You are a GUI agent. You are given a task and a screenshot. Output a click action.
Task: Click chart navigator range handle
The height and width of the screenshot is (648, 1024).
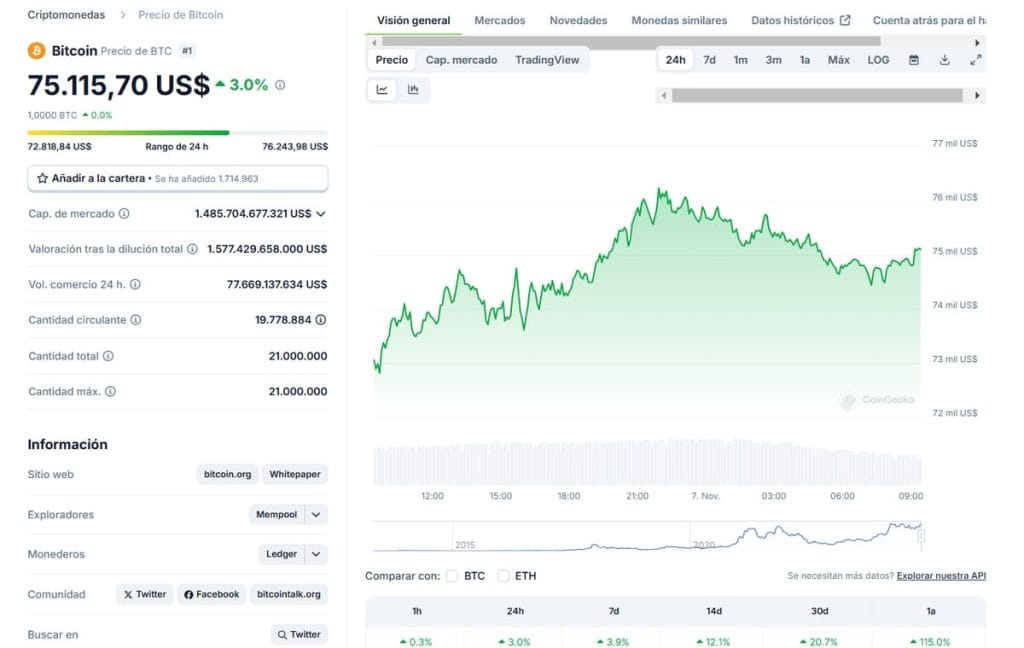pyautogui.click(x=921, y=536)
